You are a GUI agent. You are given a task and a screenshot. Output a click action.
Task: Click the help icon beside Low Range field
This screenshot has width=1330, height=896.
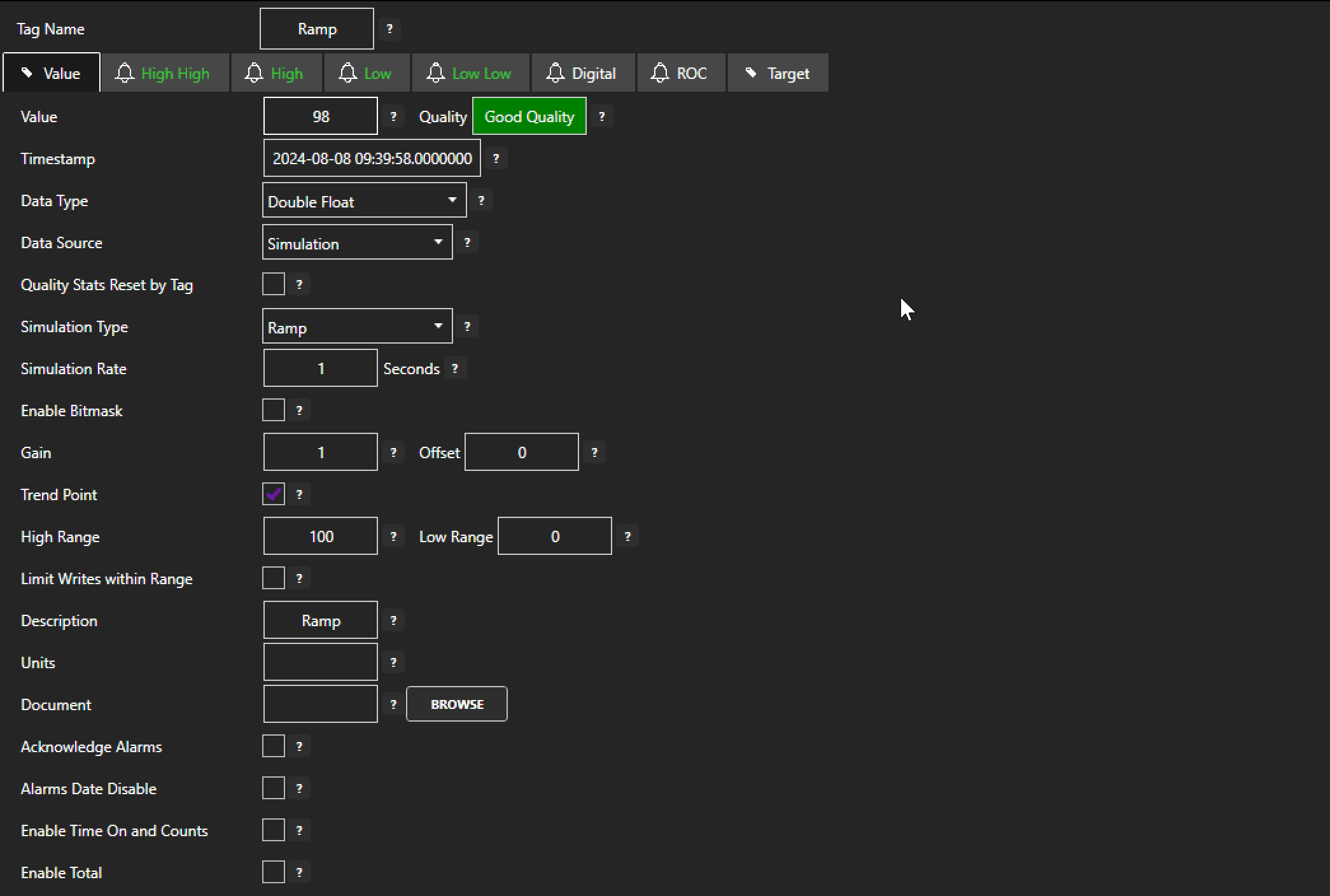point(627,536)
